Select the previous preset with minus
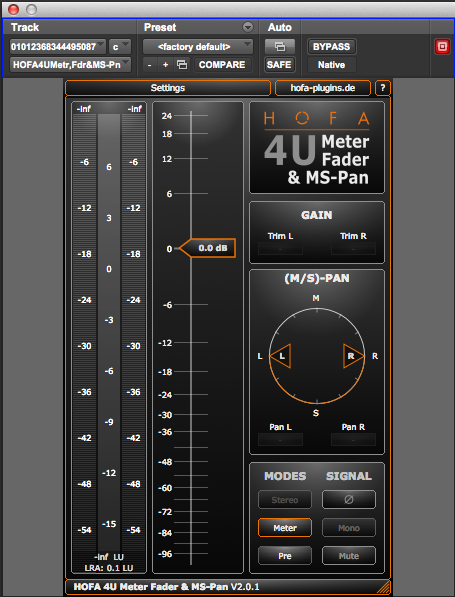This screenshot has width=455, height=597. click(150, 65)
